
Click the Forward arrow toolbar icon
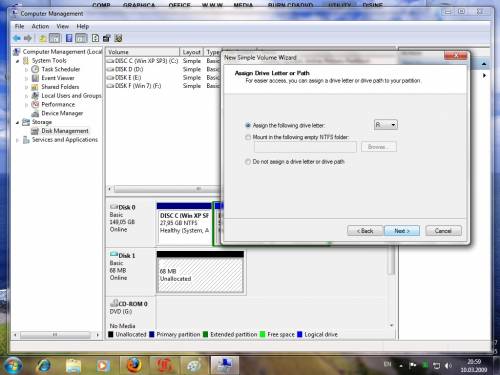(x=28, y=38)
